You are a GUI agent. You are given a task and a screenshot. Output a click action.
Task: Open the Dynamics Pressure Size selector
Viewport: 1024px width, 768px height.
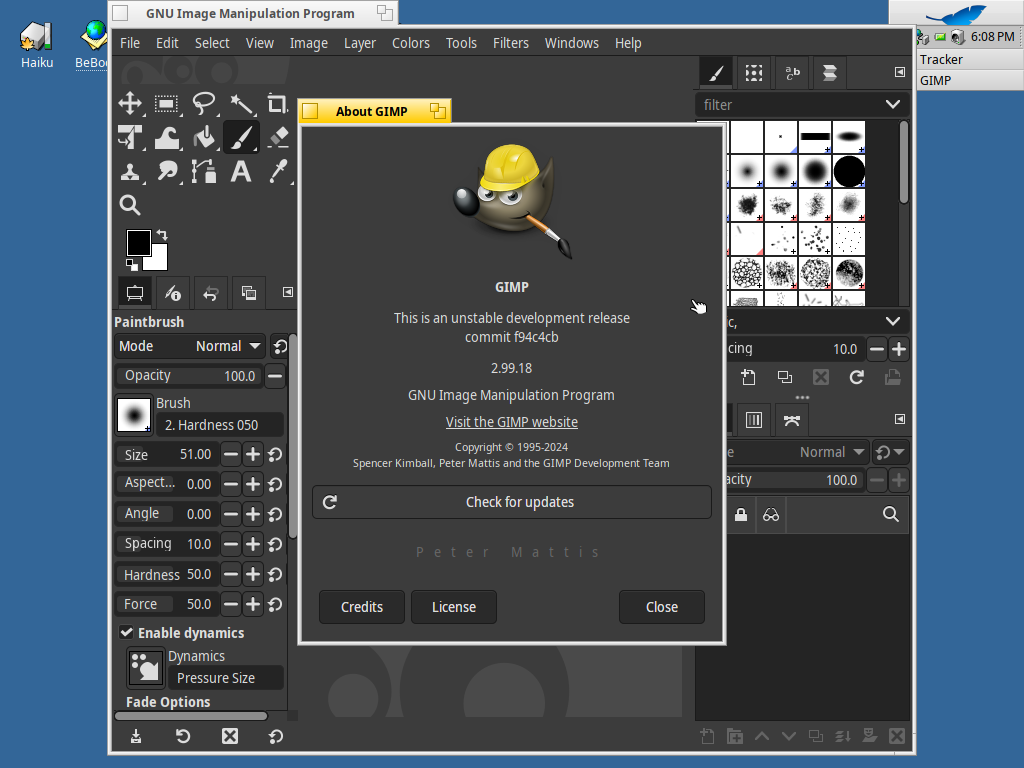(225, 678)
